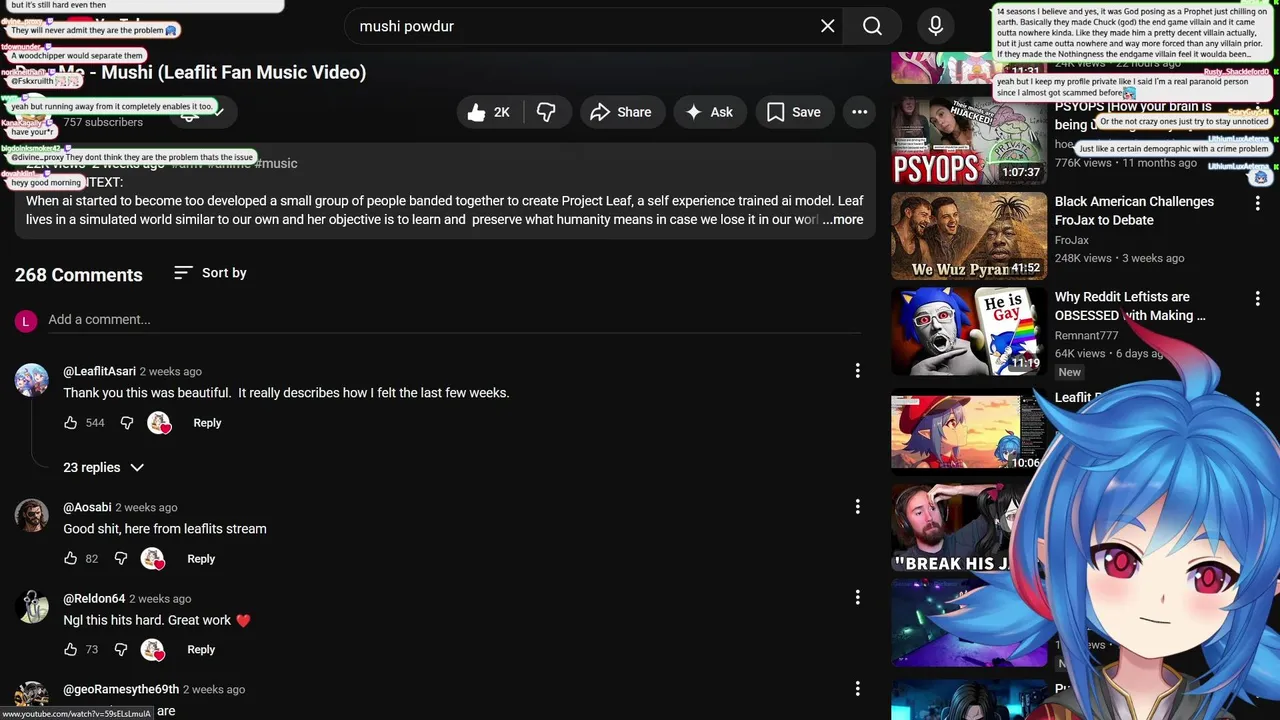The height and width of the screenshot is (720, 1280).
Task: Click the '268 Comments' count heading
Action: coord(79,275)
